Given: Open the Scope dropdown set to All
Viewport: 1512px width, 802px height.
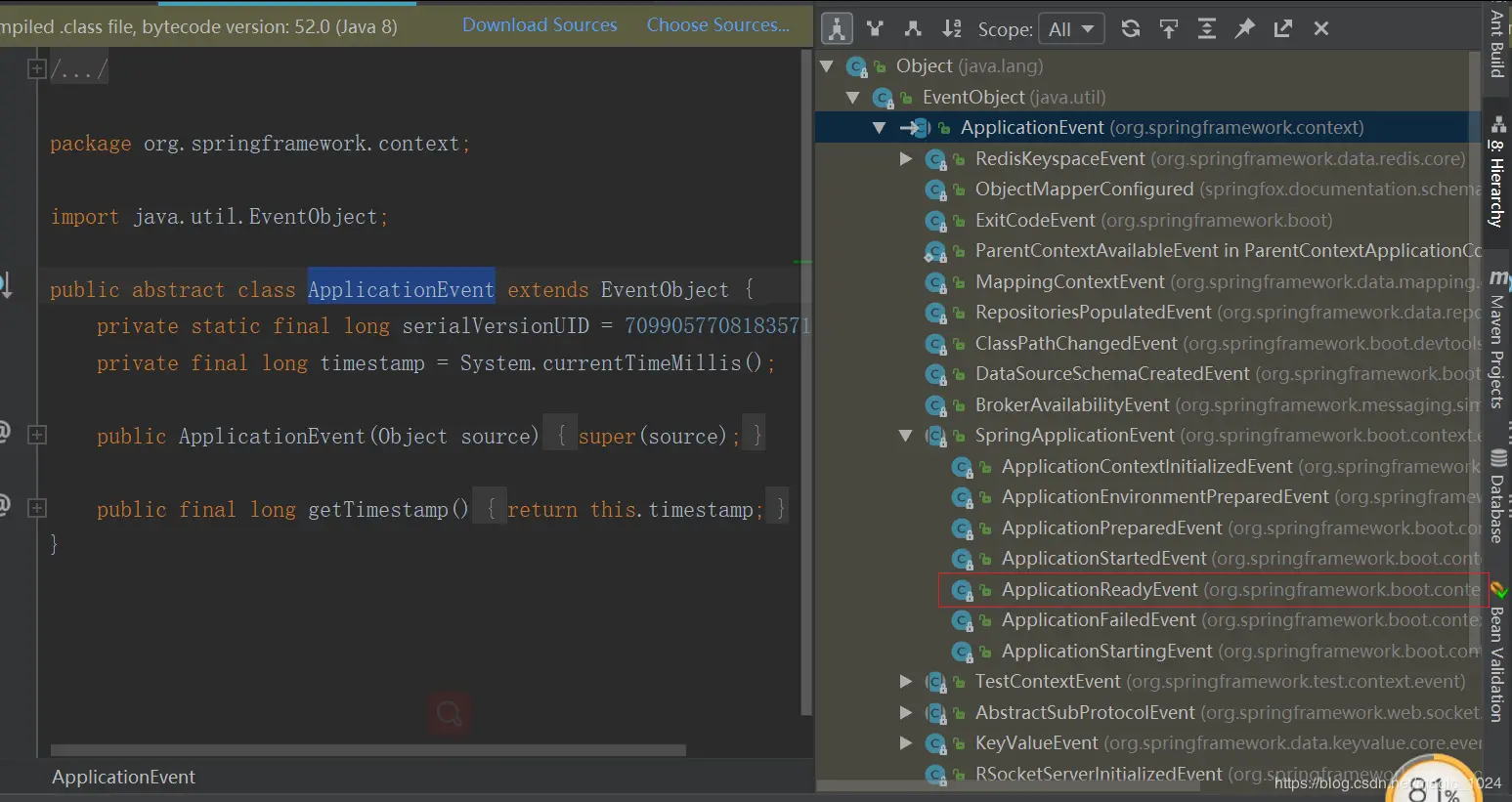Looking at the screenshot, I should pyautogui.click(x=1071, y=29).
